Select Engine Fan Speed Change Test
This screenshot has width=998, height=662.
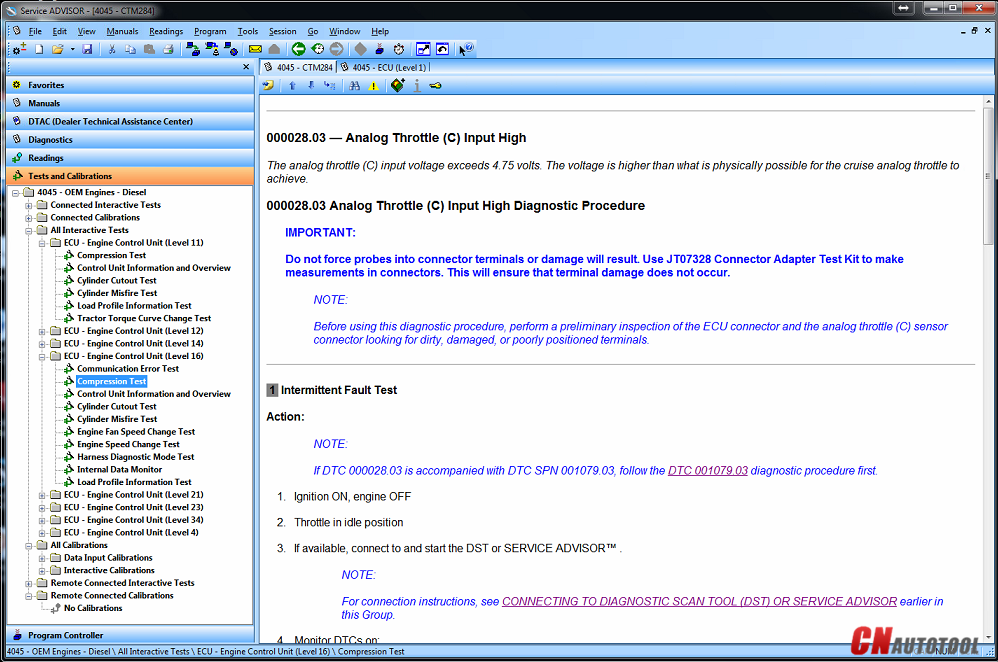pyautogui.click(x=136, y=432)
